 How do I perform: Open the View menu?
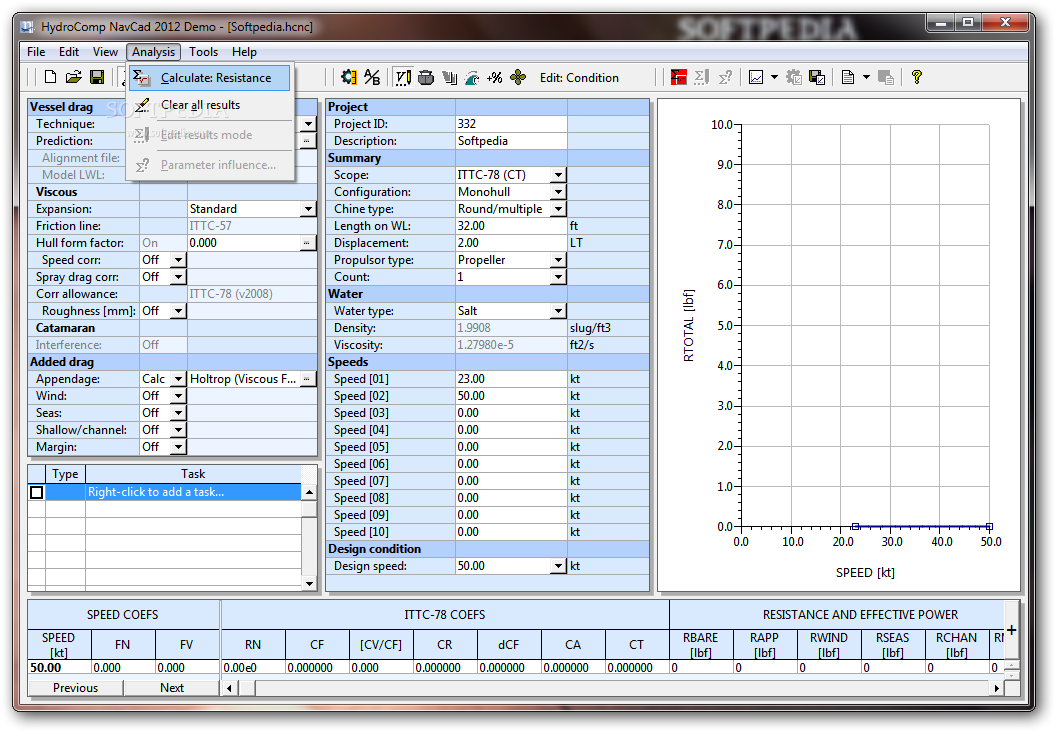(105, 52)
